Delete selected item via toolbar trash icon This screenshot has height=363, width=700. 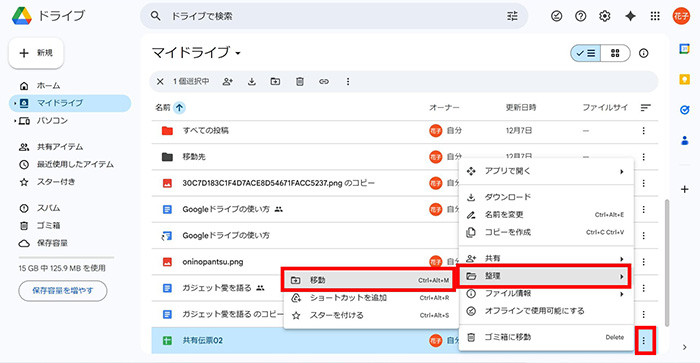[x=300, y=82]
